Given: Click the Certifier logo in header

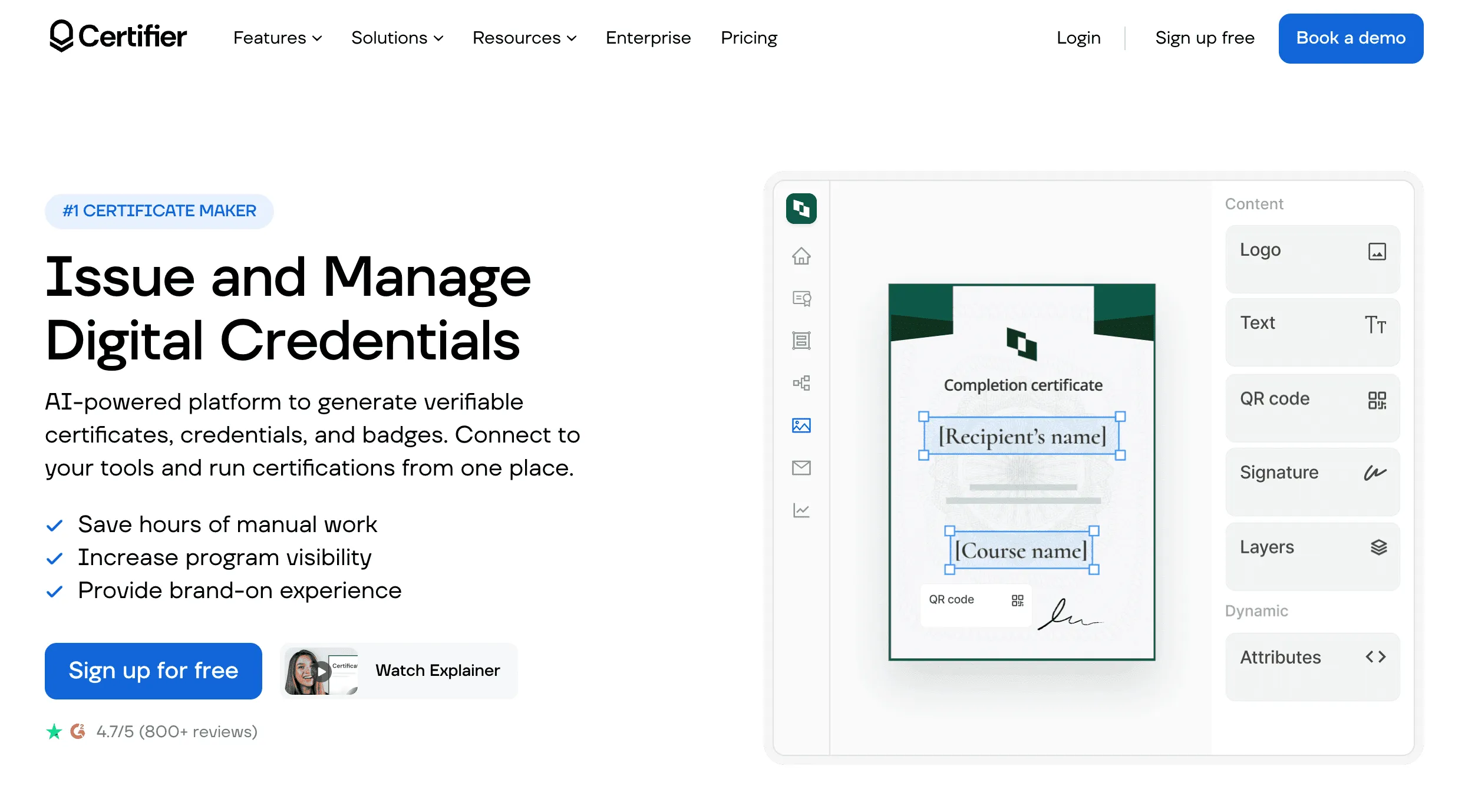Looking at the screenshot, I should 118,36.
